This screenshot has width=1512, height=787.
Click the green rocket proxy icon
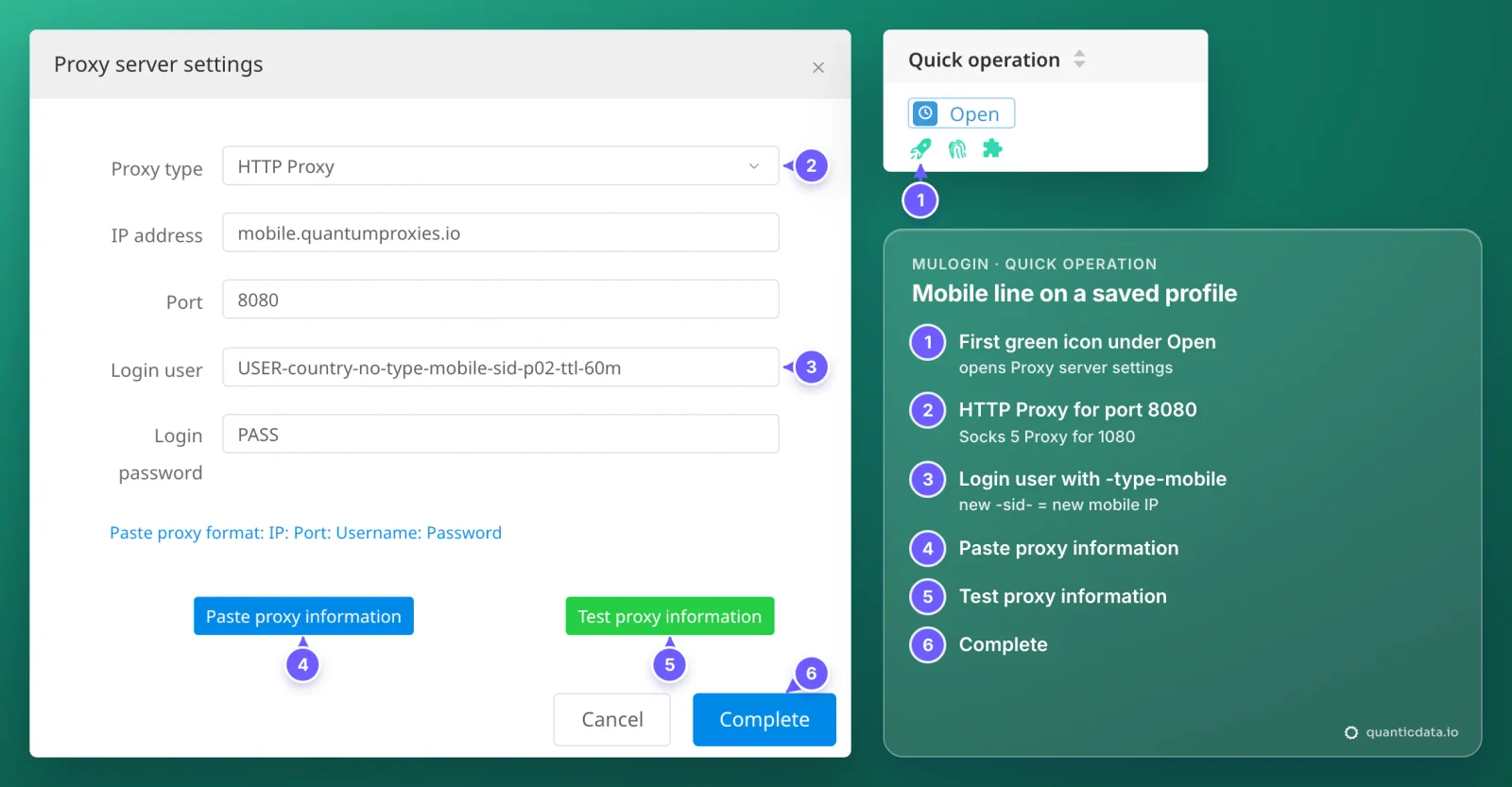[x=920, y=149]
